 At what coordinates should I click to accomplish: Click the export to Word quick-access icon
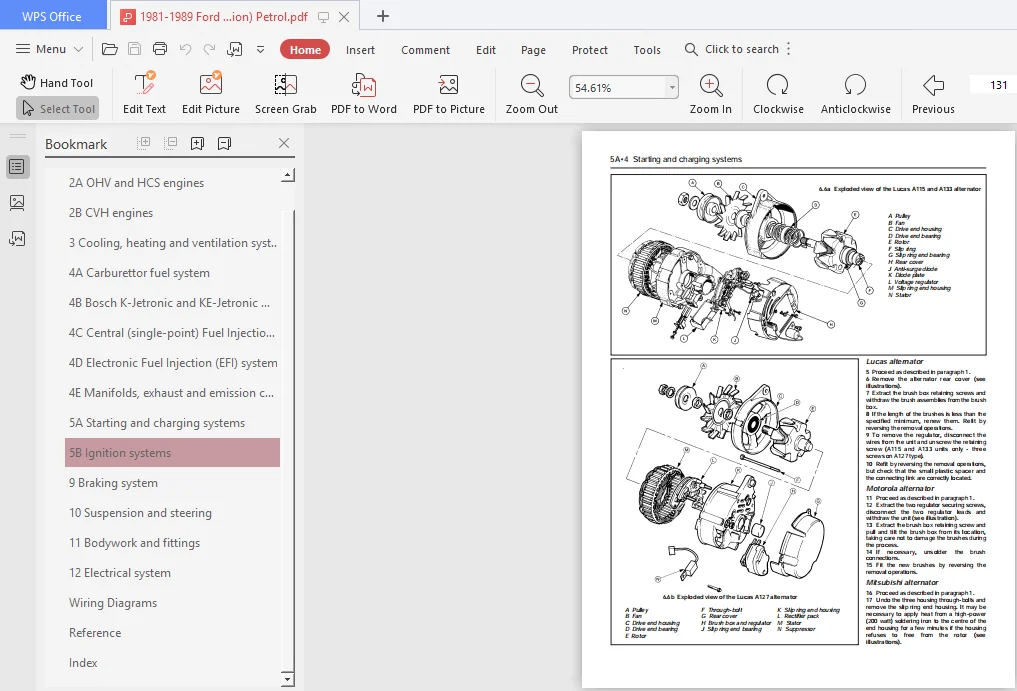pyautogui.click(x=234, y=49)
